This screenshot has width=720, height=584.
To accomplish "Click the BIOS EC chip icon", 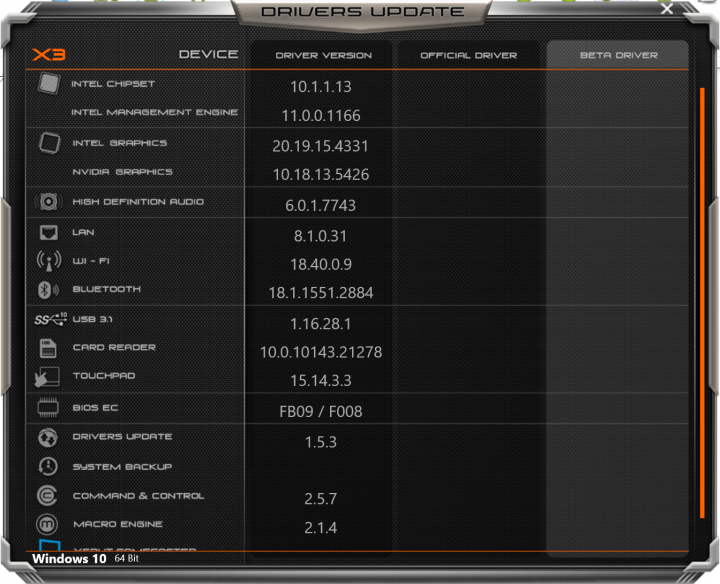I will click(x=48, y=408).
